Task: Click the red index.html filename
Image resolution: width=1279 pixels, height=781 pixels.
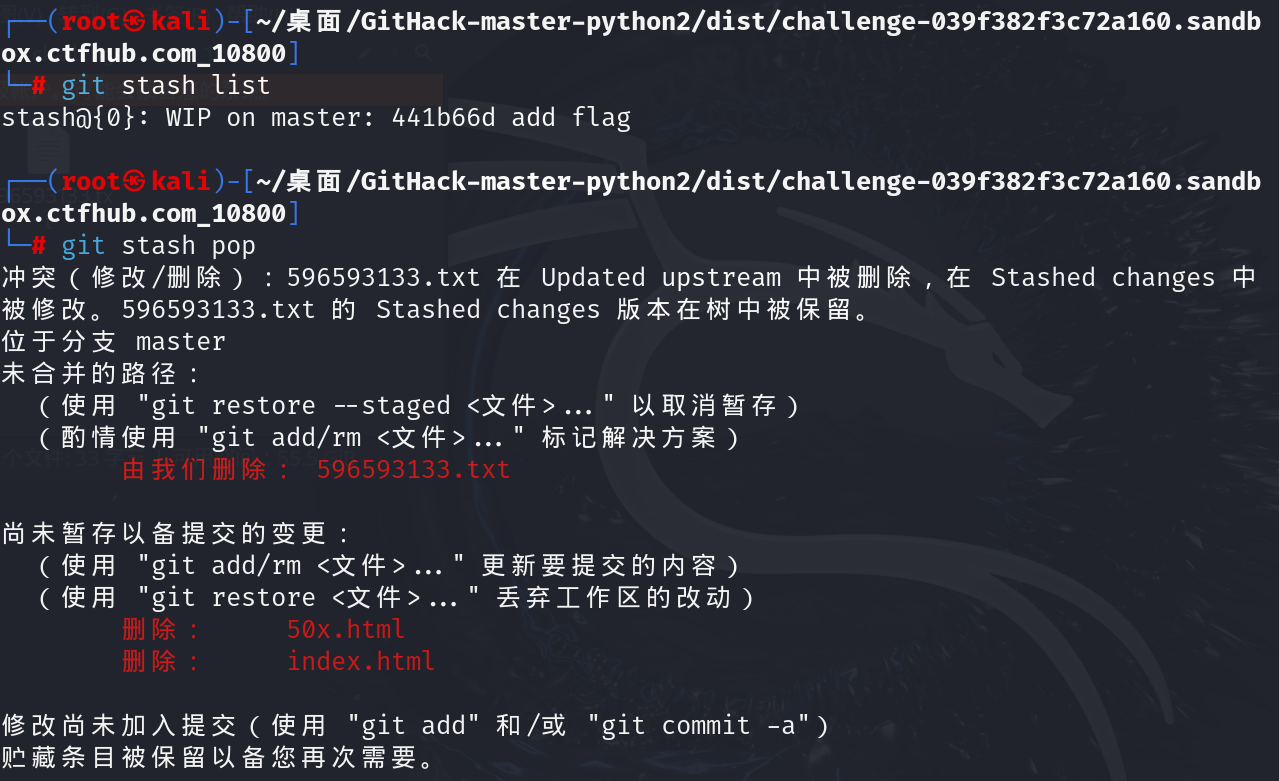Action: [x=360, y=662]
